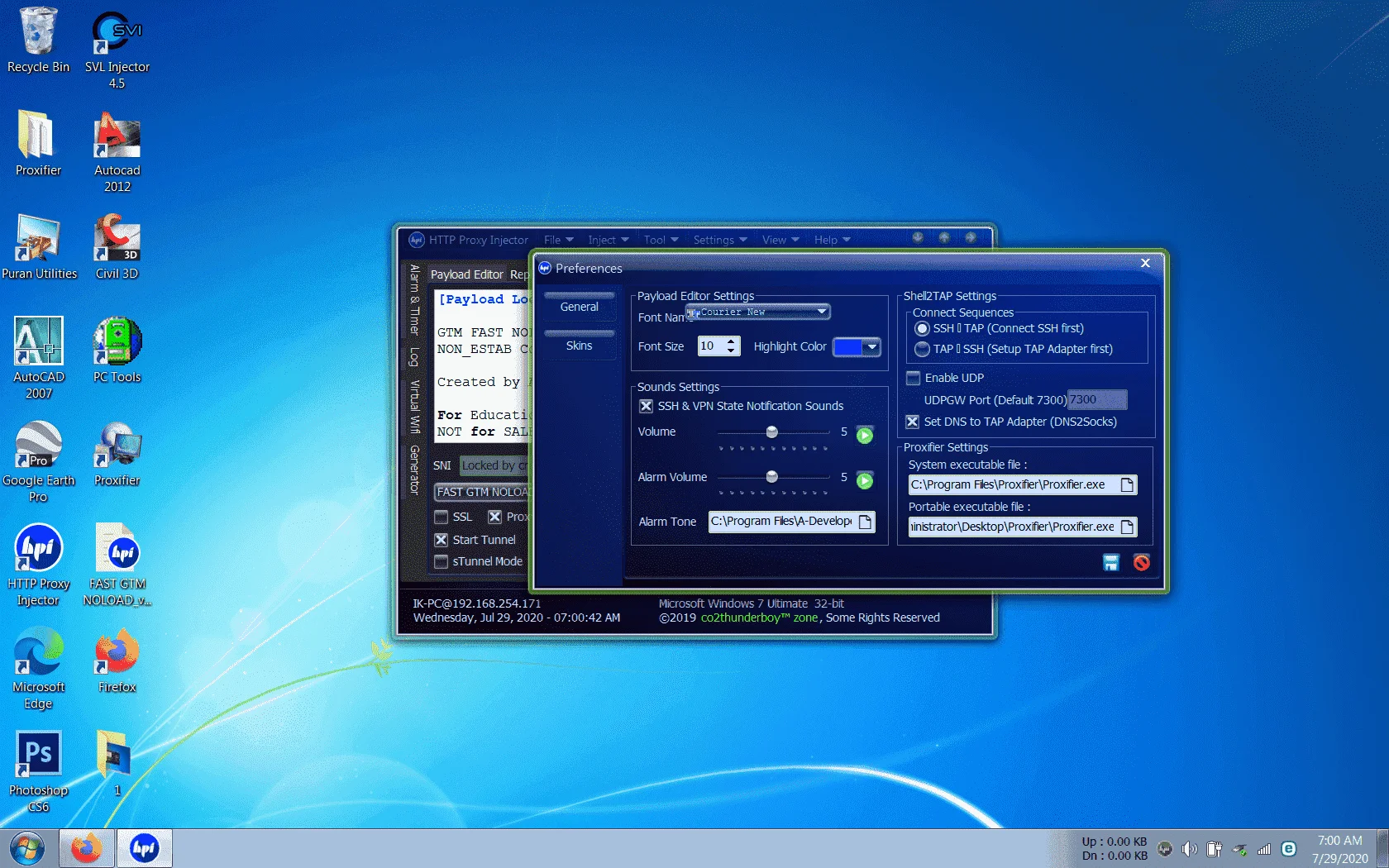Expand Tool menu in HTTP Proxy Injector
The image size is (1389, 868).
pyautogui.click(x=661, y=240)
